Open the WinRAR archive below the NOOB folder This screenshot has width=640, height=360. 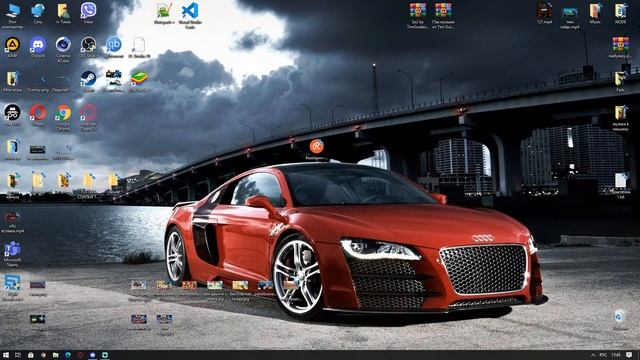(620, 45)
